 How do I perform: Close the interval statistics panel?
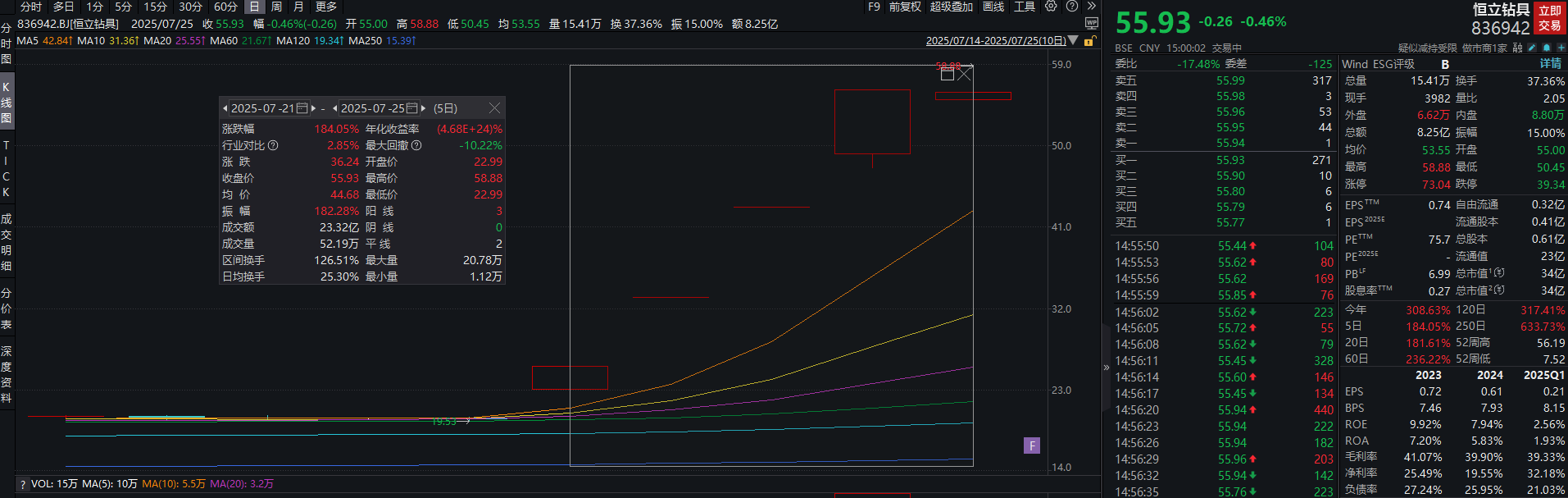coord(494,108)
